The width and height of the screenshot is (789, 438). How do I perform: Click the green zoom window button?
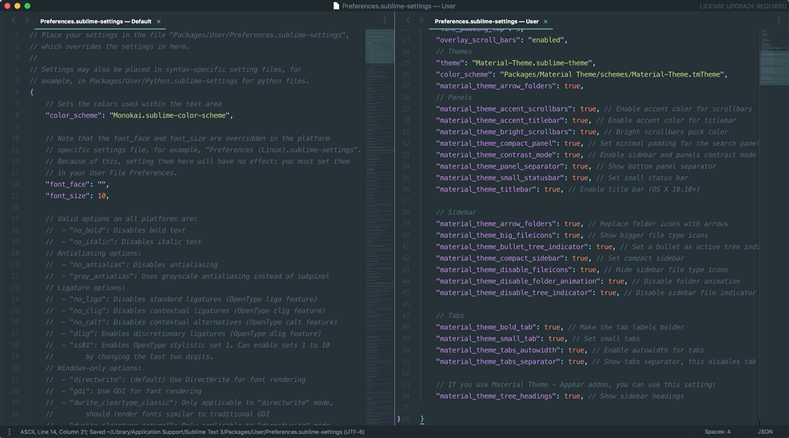tap(27, 6)
